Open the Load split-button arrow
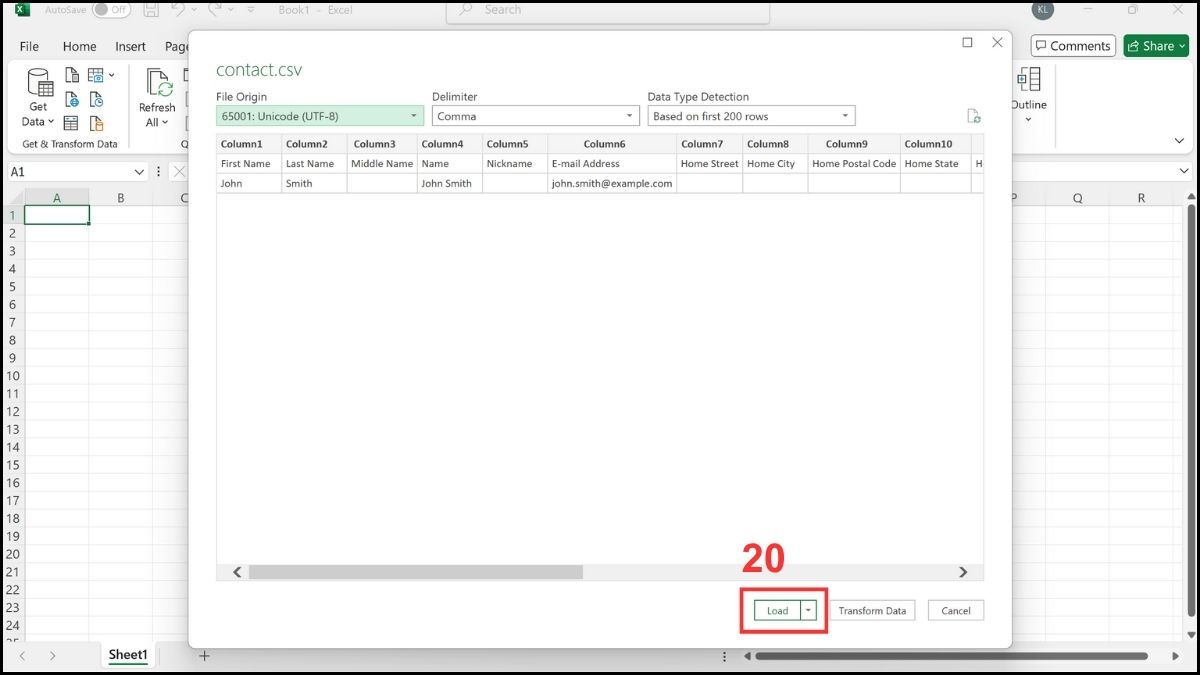This screenshot has width=1200, height=675. 808,610
